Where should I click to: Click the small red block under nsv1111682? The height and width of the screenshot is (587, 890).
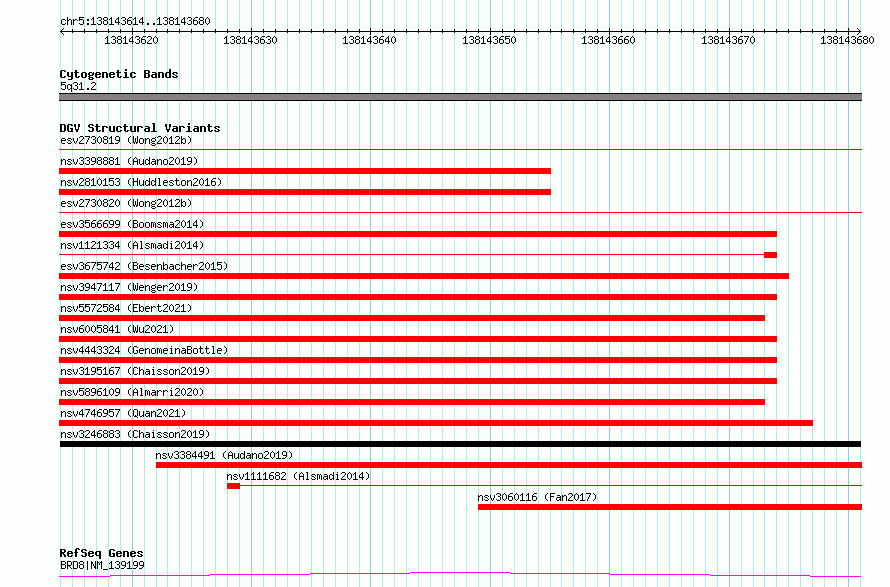click(233, 486)
